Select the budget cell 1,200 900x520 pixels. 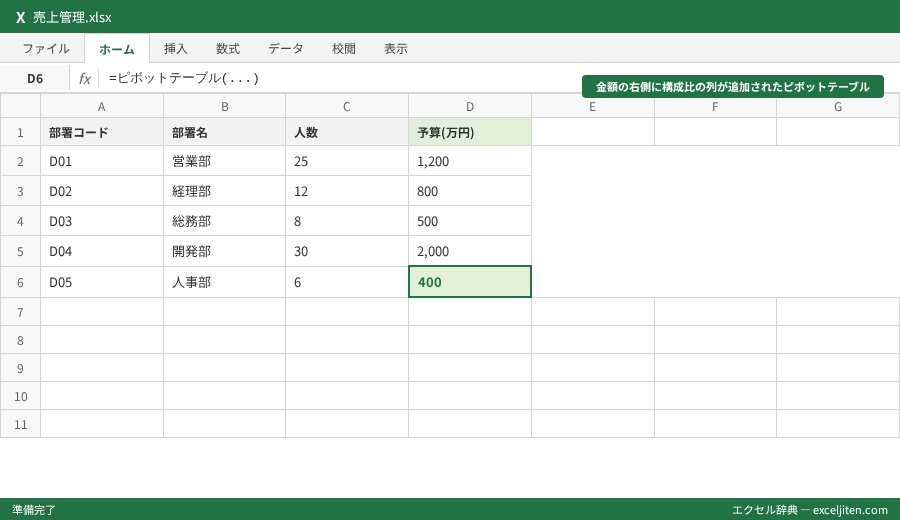click(470, 161)
